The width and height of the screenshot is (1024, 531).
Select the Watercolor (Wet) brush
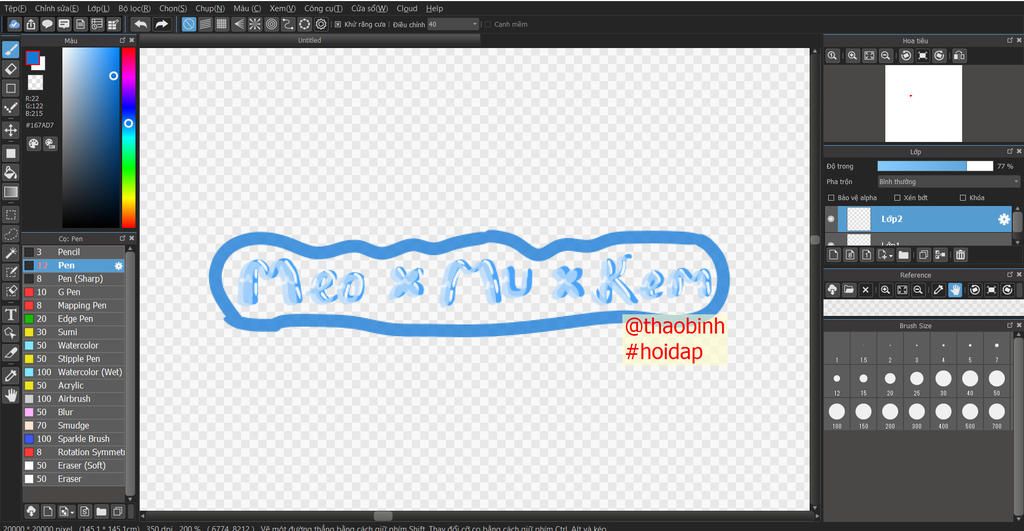74,372
